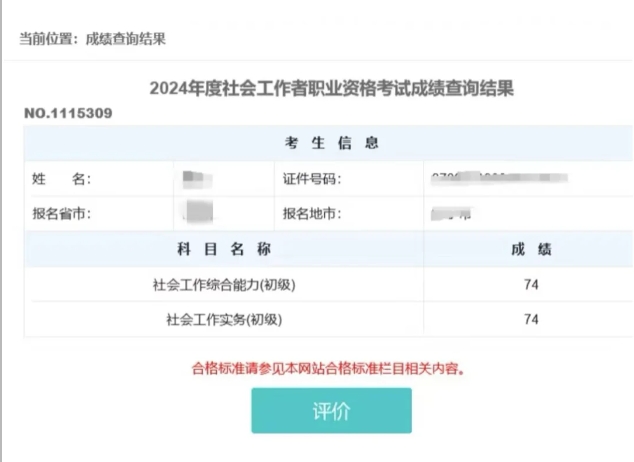Click the 考生信息 section header

(x=330, y=144)
